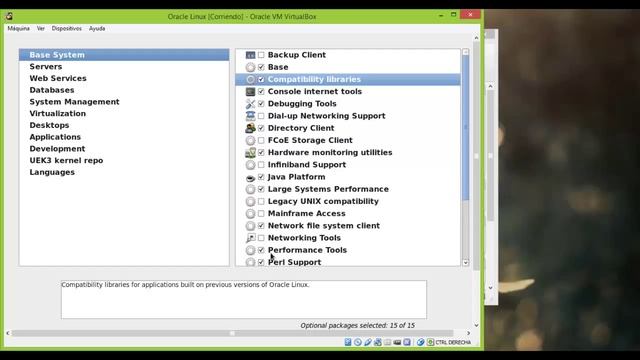The image size is (640, 360).
Task: Click the VM window scroll-right arrow
Action: coord(468,333)
